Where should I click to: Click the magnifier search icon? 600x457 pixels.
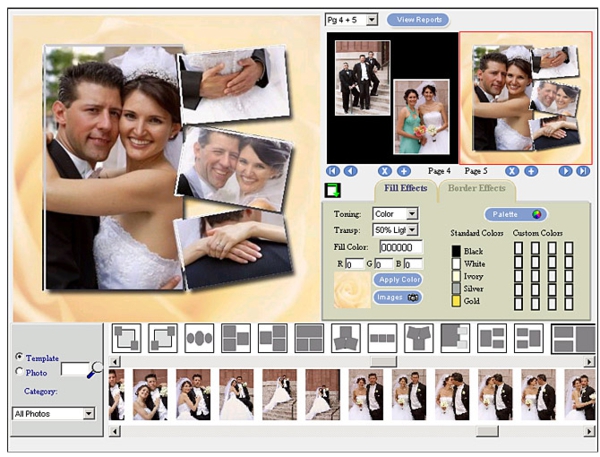[96, 370]
